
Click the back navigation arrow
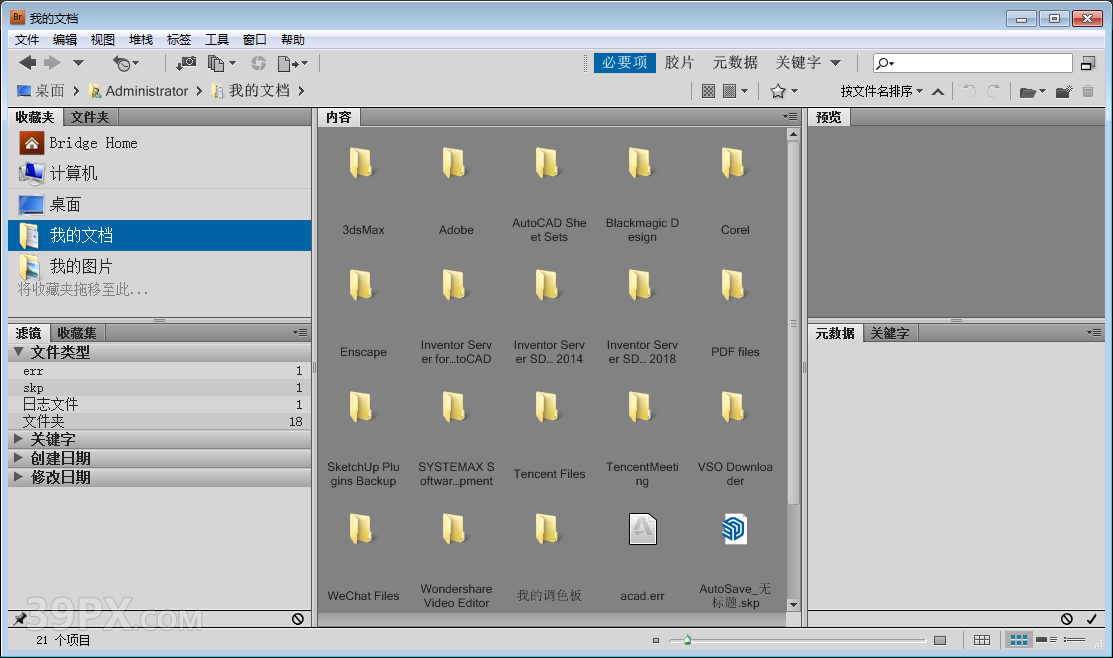click(x=27, y=63)
